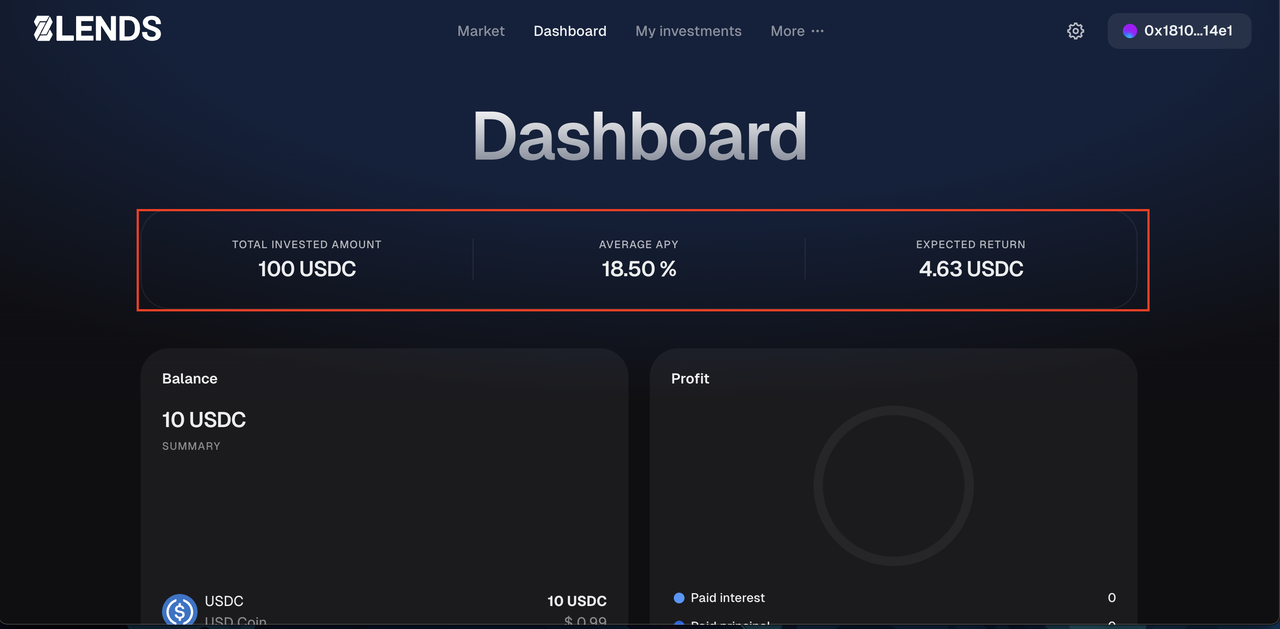Viewport: 1280px width, 629px height.
Task: Click the Paid interest legend label
Action: (x=727, y=598)
